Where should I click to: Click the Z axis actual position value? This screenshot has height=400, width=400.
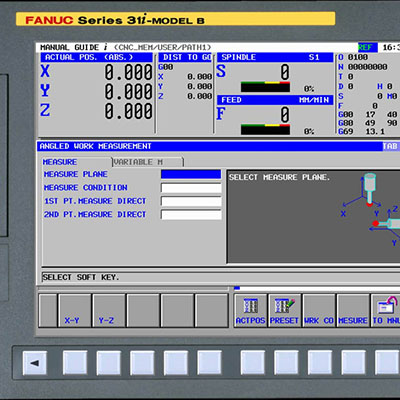(x=129, y=111)
